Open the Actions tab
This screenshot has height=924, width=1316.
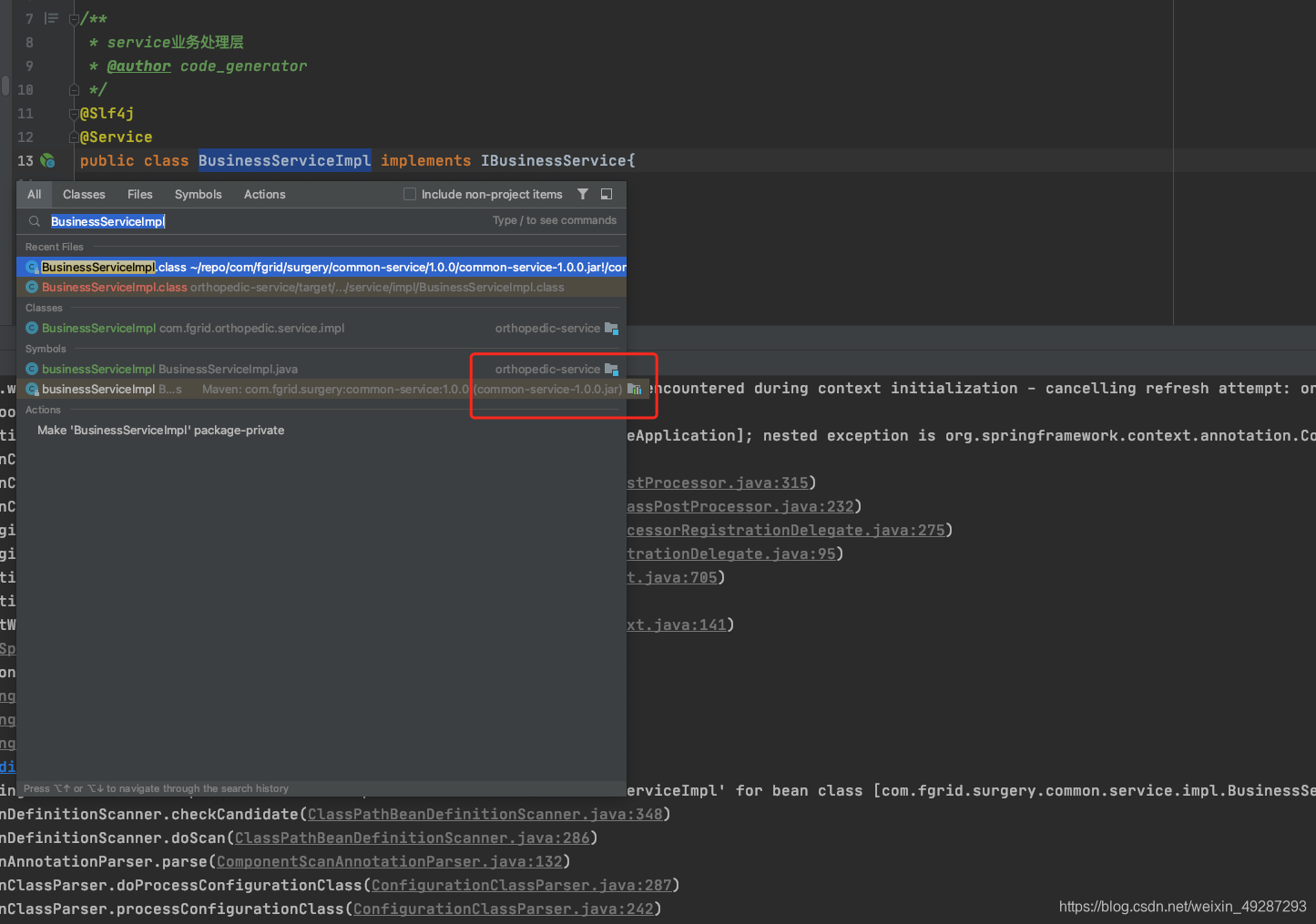coord(264,194)
